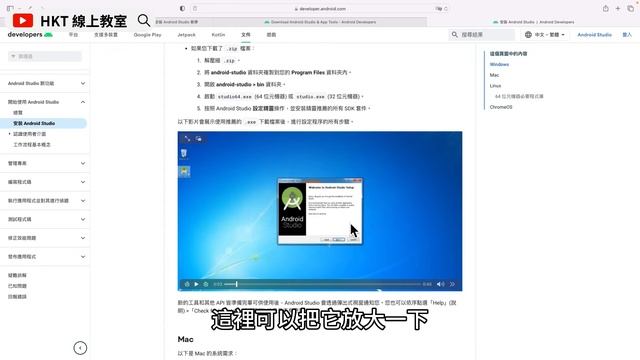640x360 pixels.
Task: Click the Safari forward arrow
Action: pos(42,8)
